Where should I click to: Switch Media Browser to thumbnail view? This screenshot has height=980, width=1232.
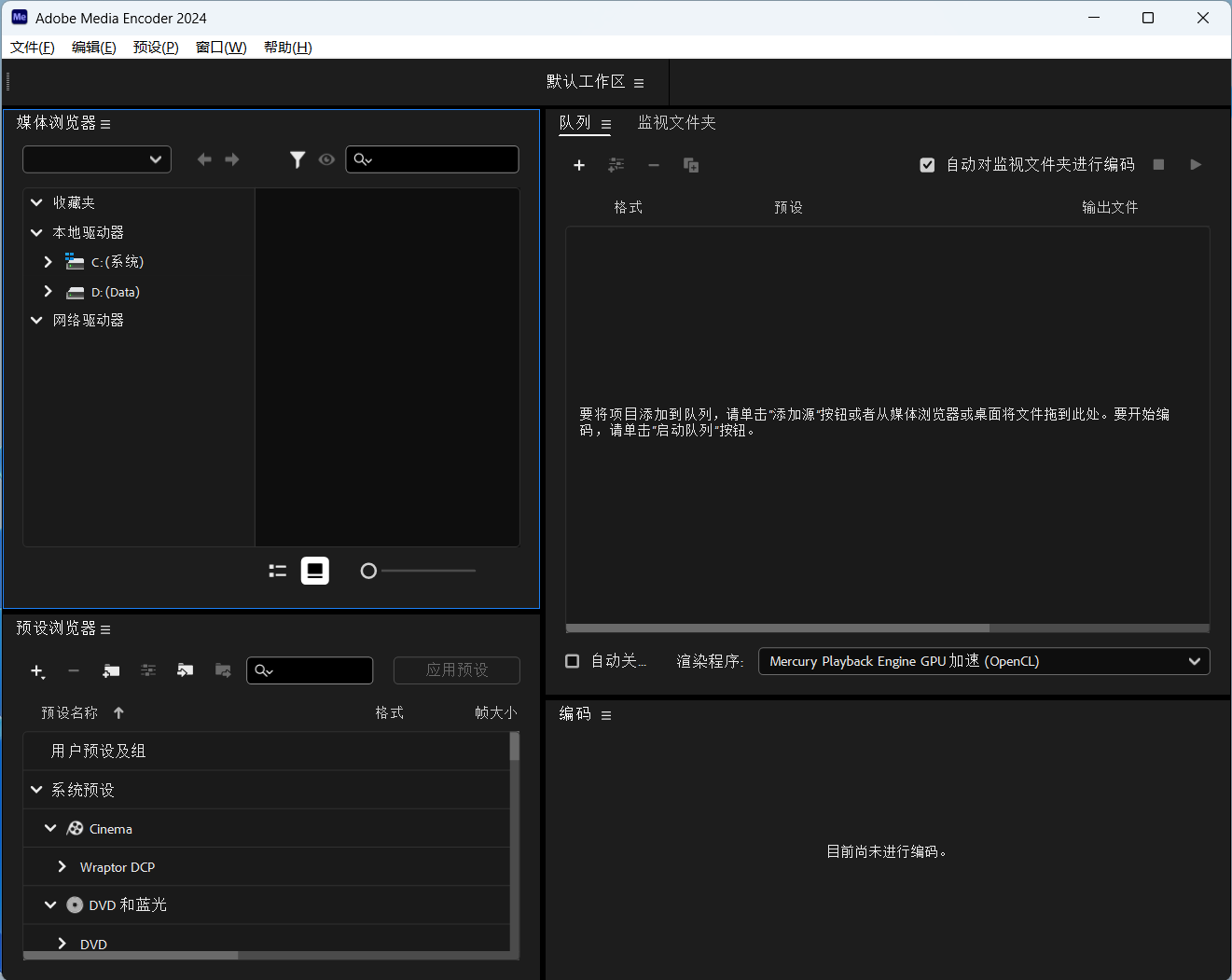[315, 571]
